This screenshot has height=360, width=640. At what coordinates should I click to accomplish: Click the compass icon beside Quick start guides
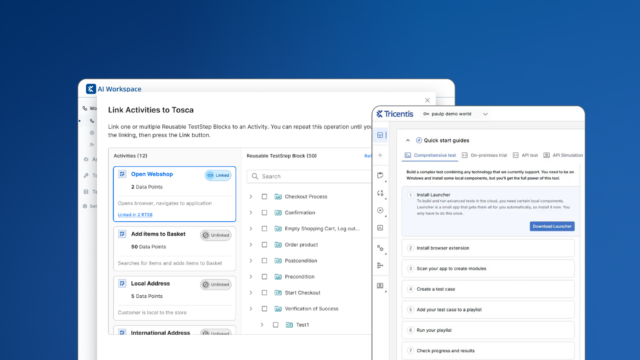tap(419, 140)
